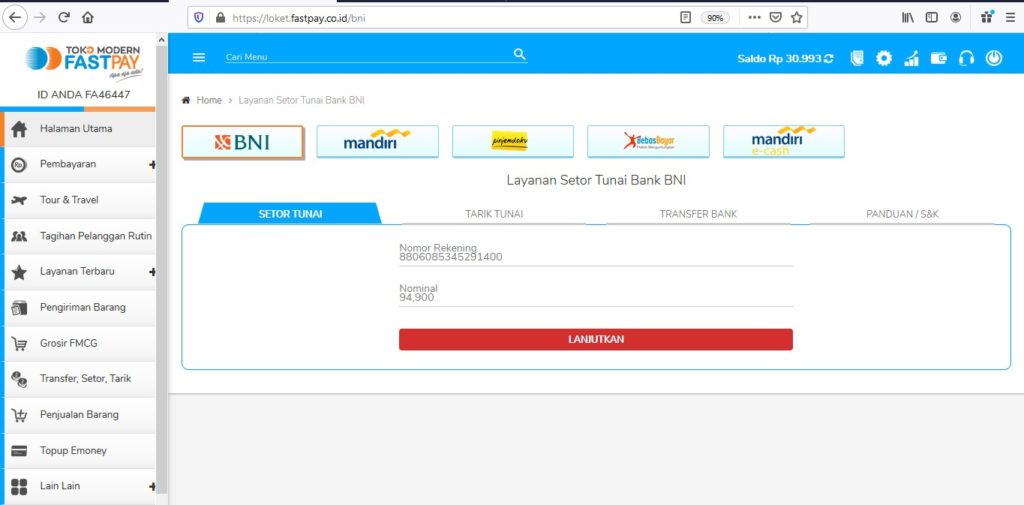Click the ID ANDA FA46447 text
Image resolution: width=1024 pixels, height=505 pixels.
pos(84,95)
